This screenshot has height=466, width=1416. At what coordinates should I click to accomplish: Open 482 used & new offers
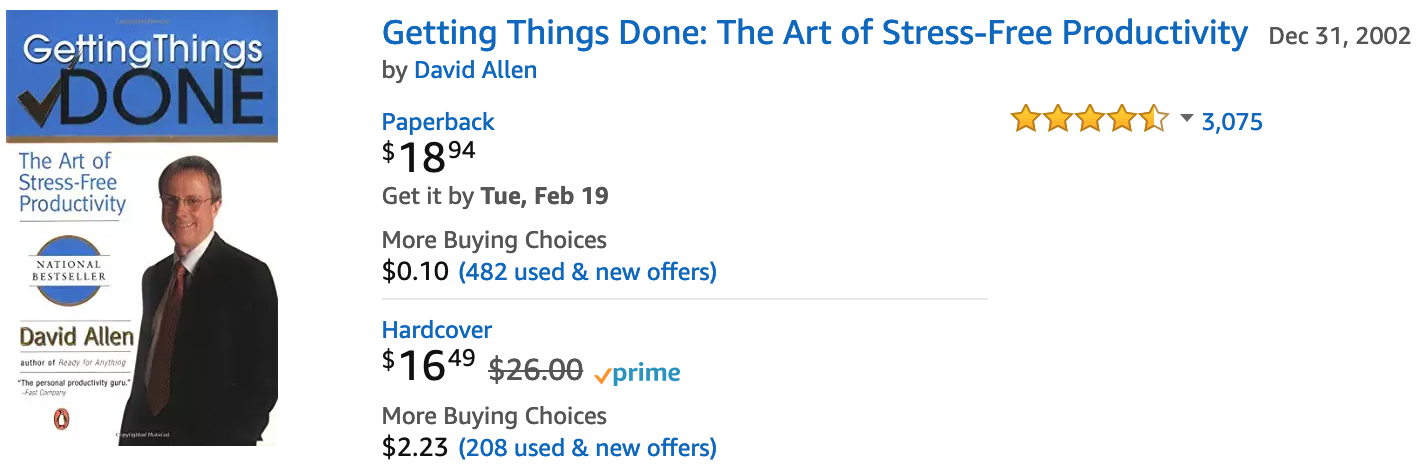[587, 272]
